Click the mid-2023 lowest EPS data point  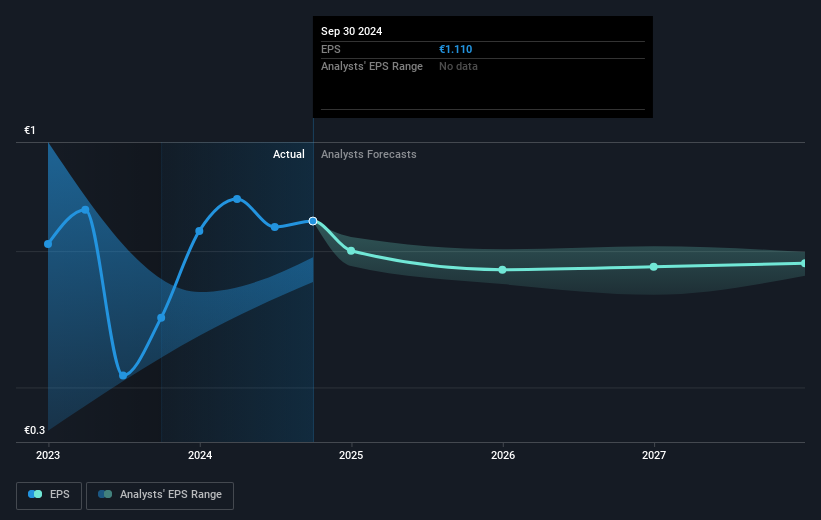pyautogui.click(x=123, y=375)
